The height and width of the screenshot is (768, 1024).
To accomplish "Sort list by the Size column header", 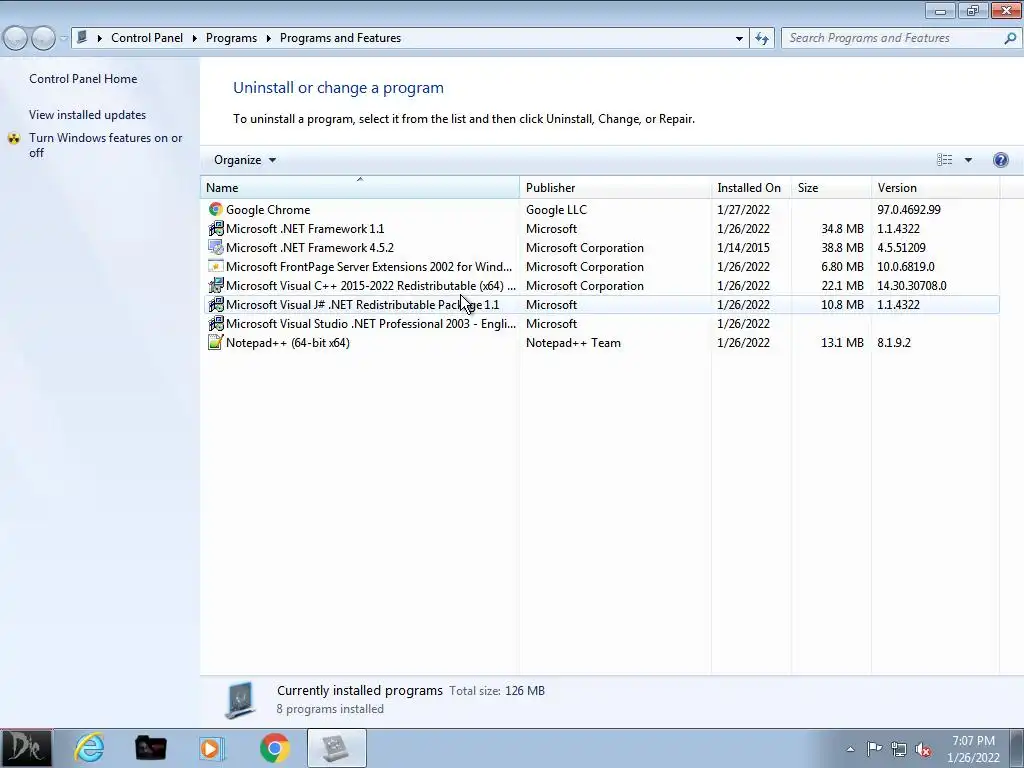I will pos(831,187).
